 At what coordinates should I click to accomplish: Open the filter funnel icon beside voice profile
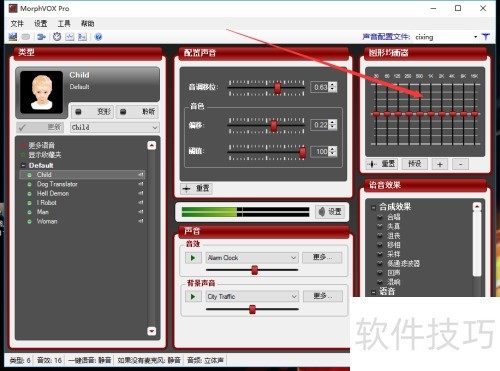pyautogui.click(x=486, y=37)
